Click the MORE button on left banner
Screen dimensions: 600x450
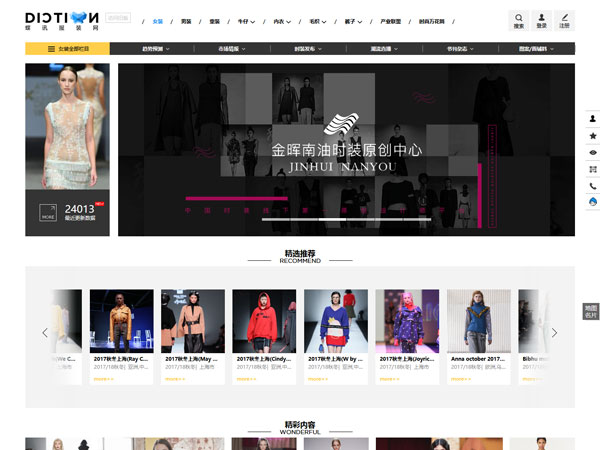[x=47, y=213]
